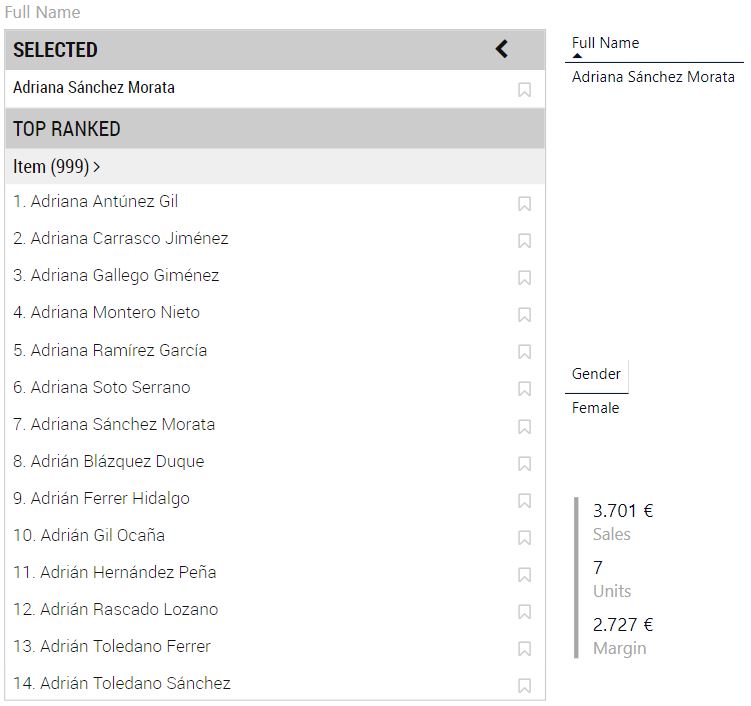Bookmark Adrián Toledano Sánchez row
Screen dimensions: 751x706
click(524, 686)
